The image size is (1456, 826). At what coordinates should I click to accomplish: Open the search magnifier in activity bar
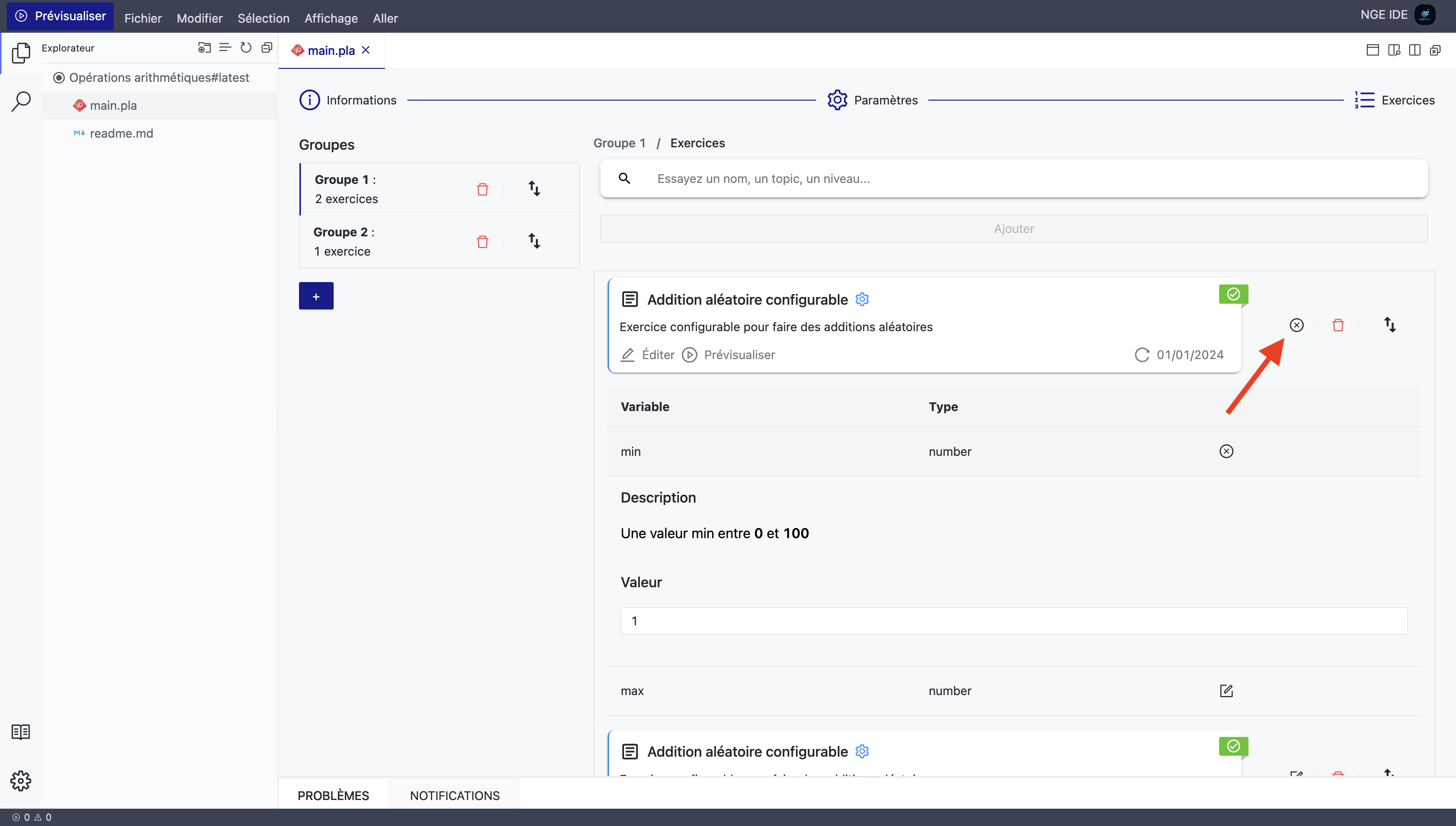coord(21,102)
